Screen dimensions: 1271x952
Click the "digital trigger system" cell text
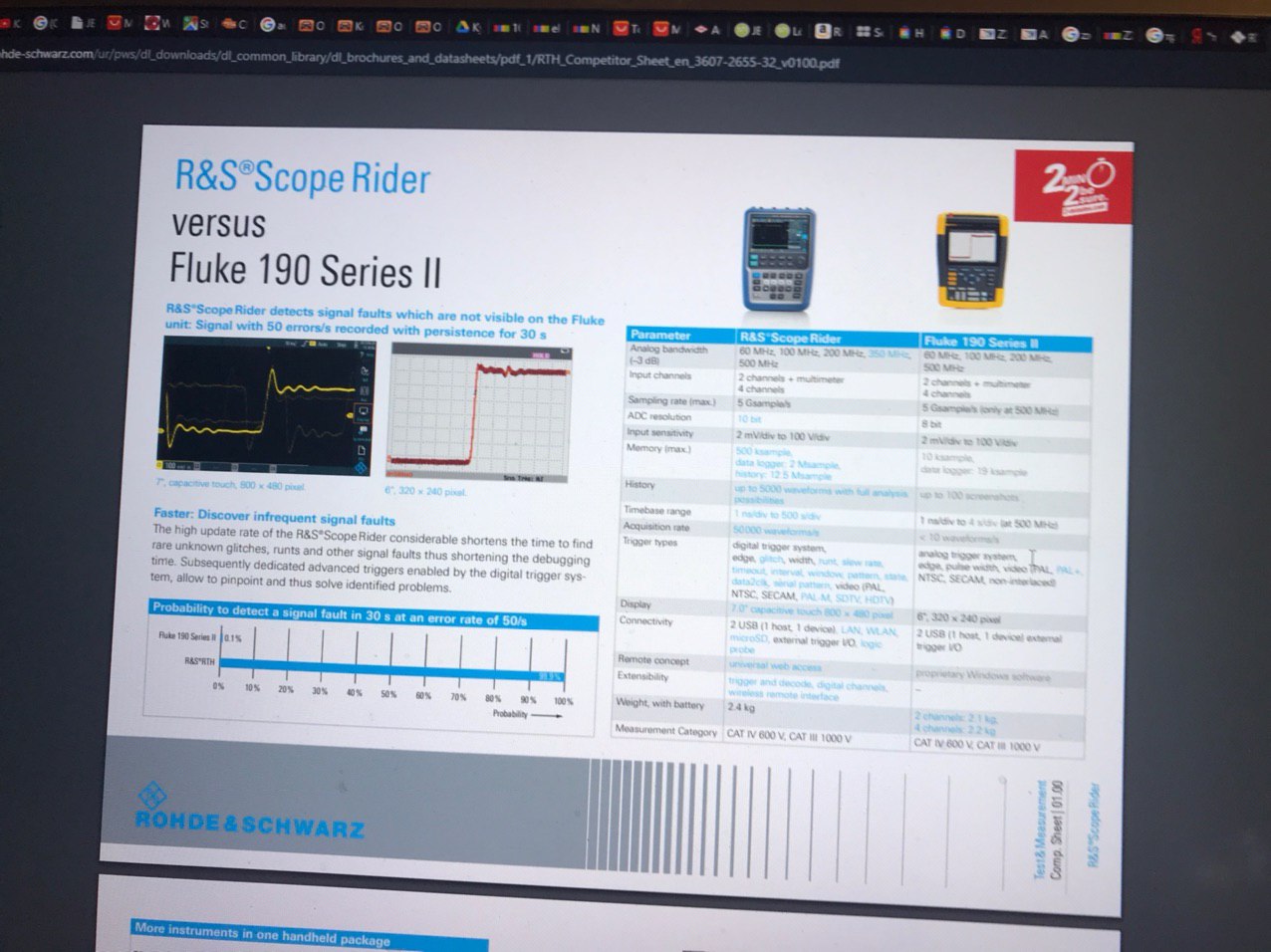(779, 547)
